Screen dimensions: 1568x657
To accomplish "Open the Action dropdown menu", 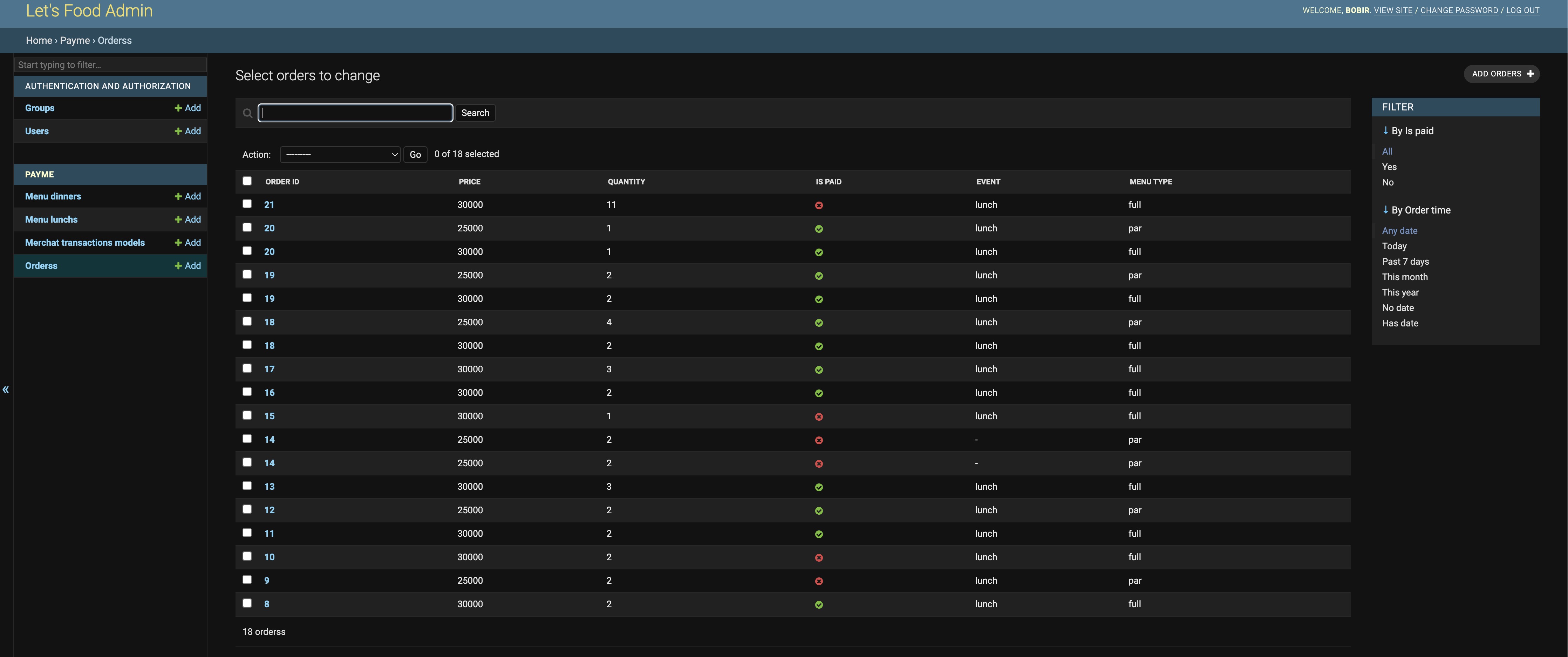I will click(340, 155).
